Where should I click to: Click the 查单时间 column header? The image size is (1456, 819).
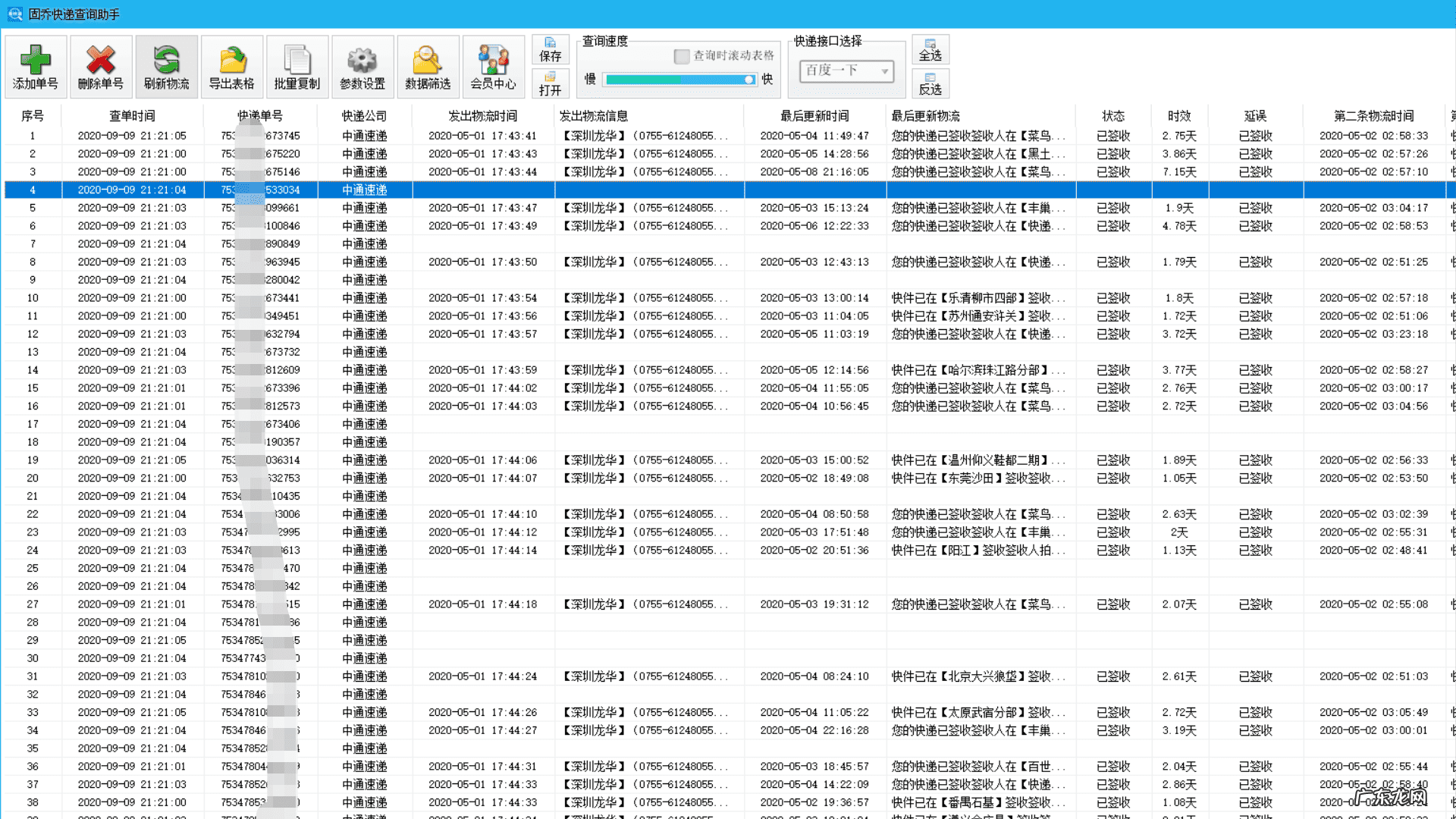click(133, 115)
